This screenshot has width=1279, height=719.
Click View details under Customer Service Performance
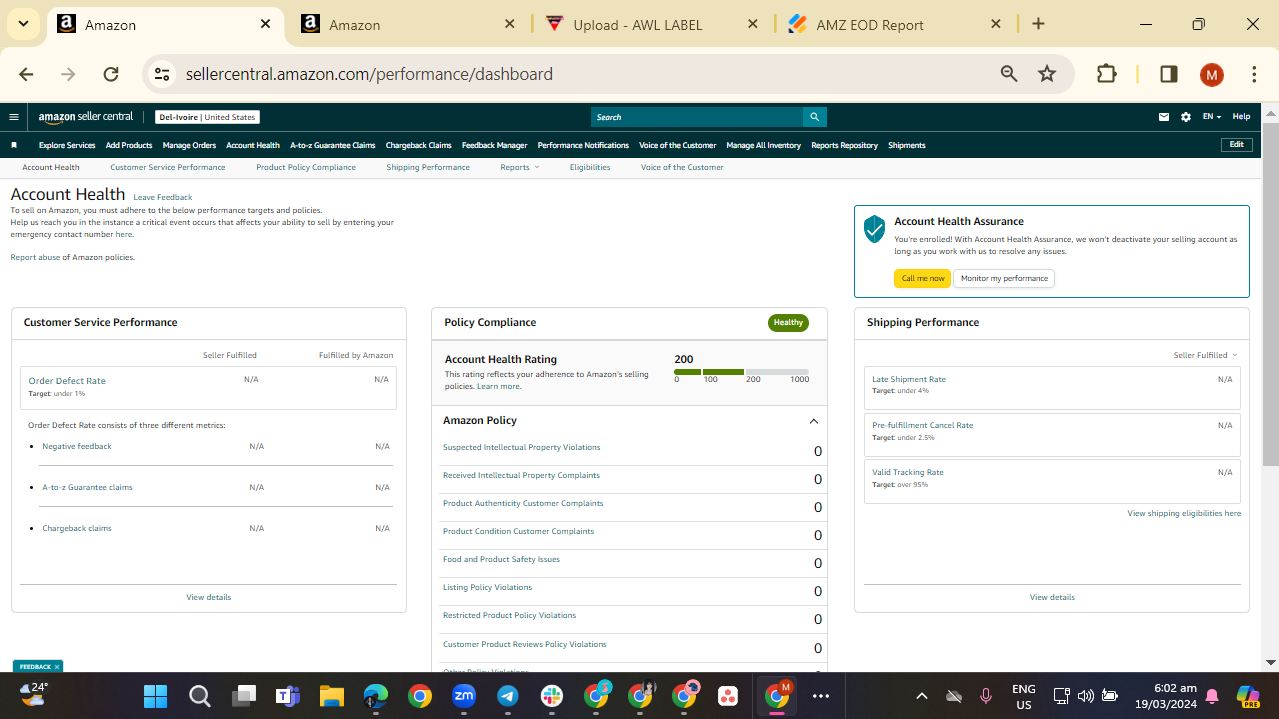coord(208,597)
